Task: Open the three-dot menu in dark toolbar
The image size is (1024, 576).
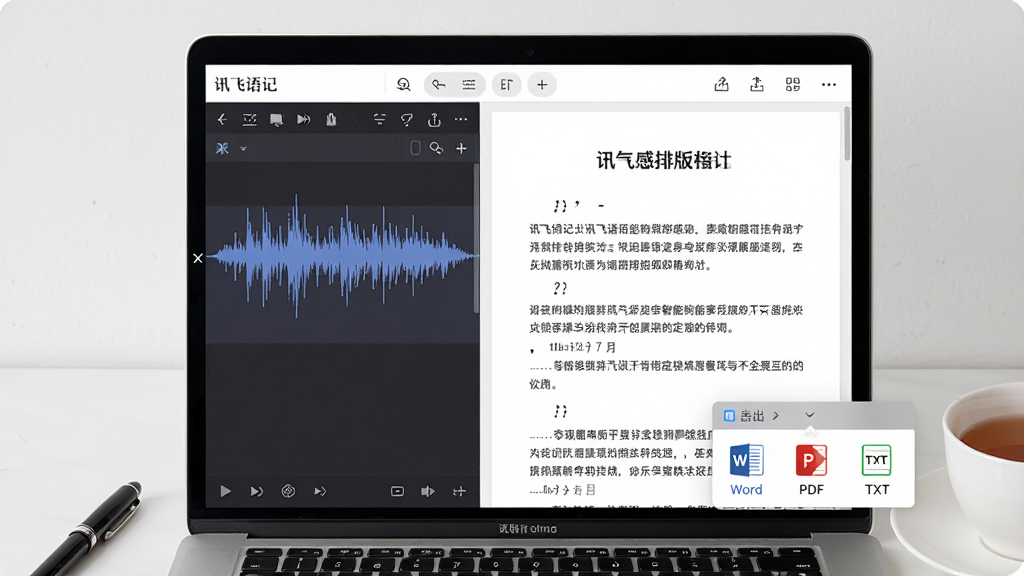Action: pyautogui.click(x=461, y=120)
